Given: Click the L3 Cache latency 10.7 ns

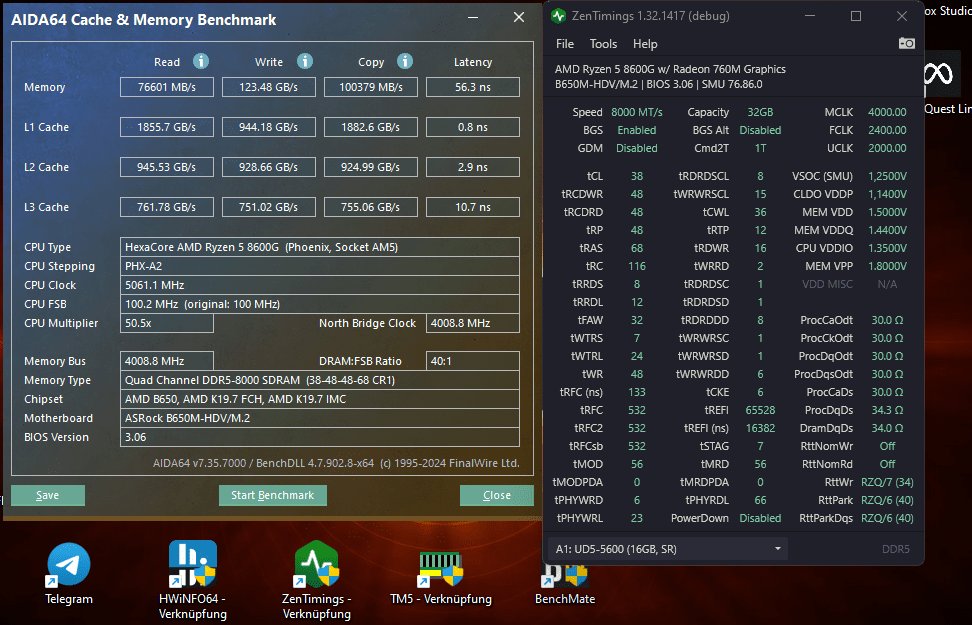Looking at the screenshot, I should 473,207.
